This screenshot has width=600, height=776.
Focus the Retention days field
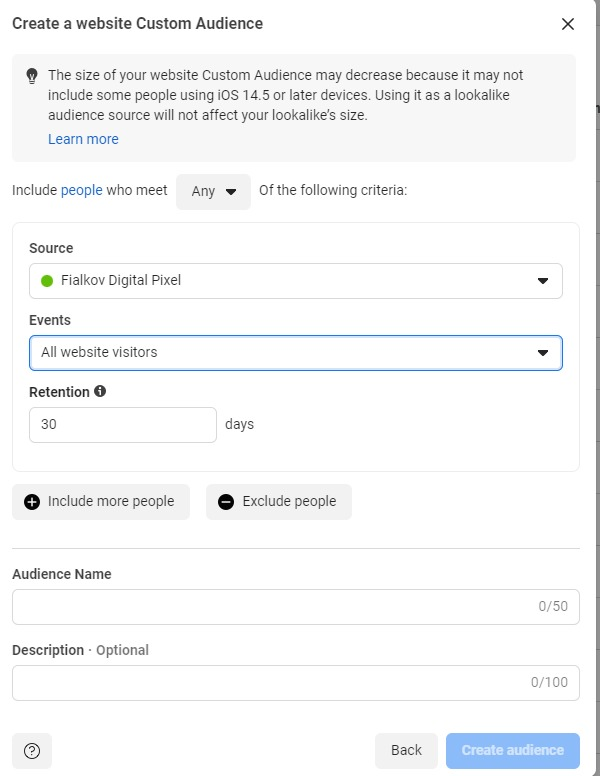(x=123, y=425)
